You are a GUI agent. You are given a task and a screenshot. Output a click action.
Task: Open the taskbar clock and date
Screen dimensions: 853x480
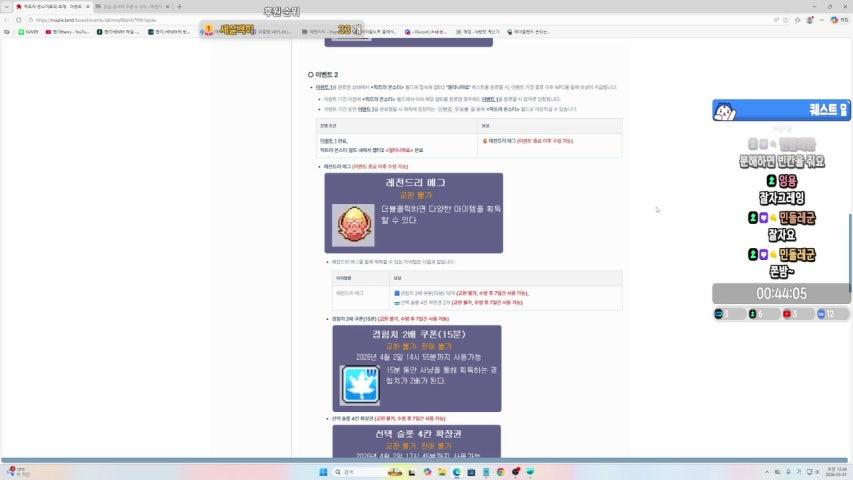(x=837, y=472)
